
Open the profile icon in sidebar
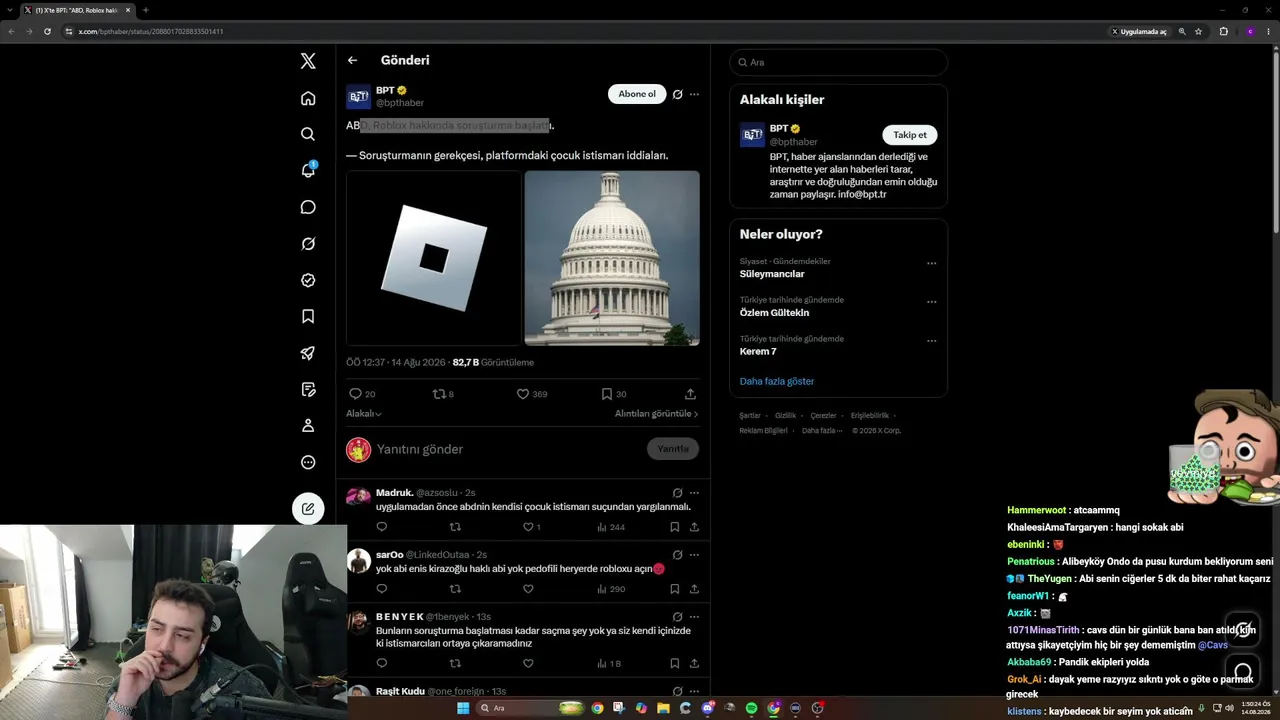pos(308,426)
